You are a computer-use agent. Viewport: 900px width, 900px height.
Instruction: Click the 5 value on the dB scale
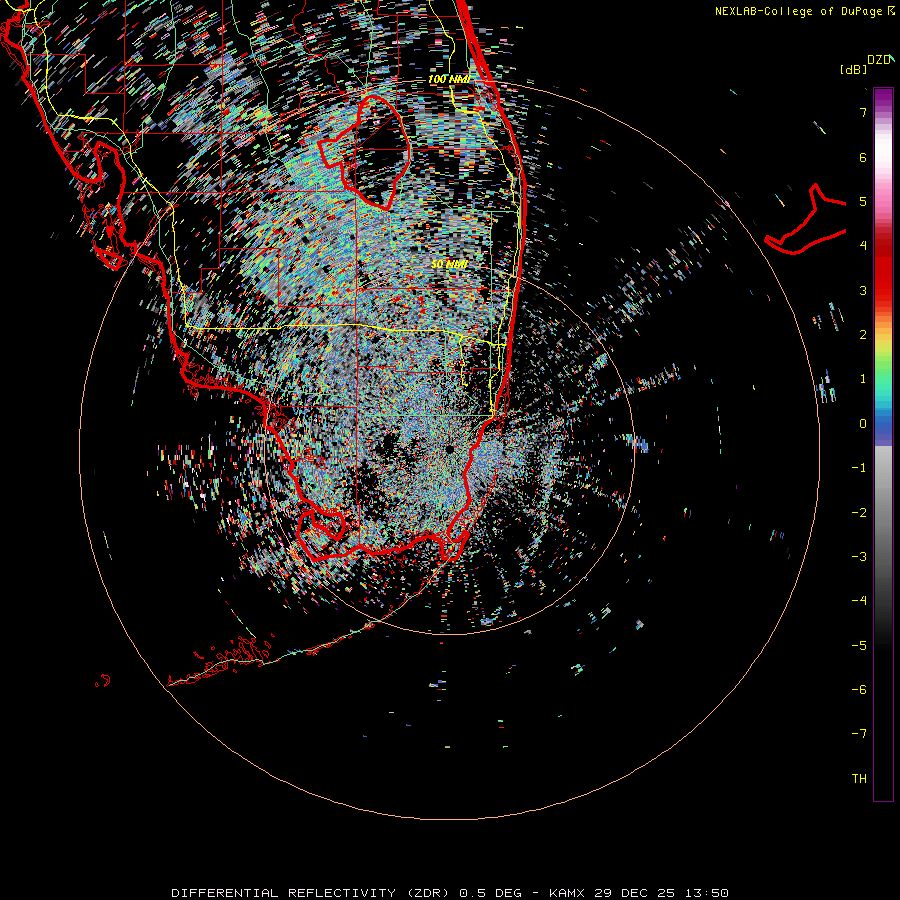863,201
